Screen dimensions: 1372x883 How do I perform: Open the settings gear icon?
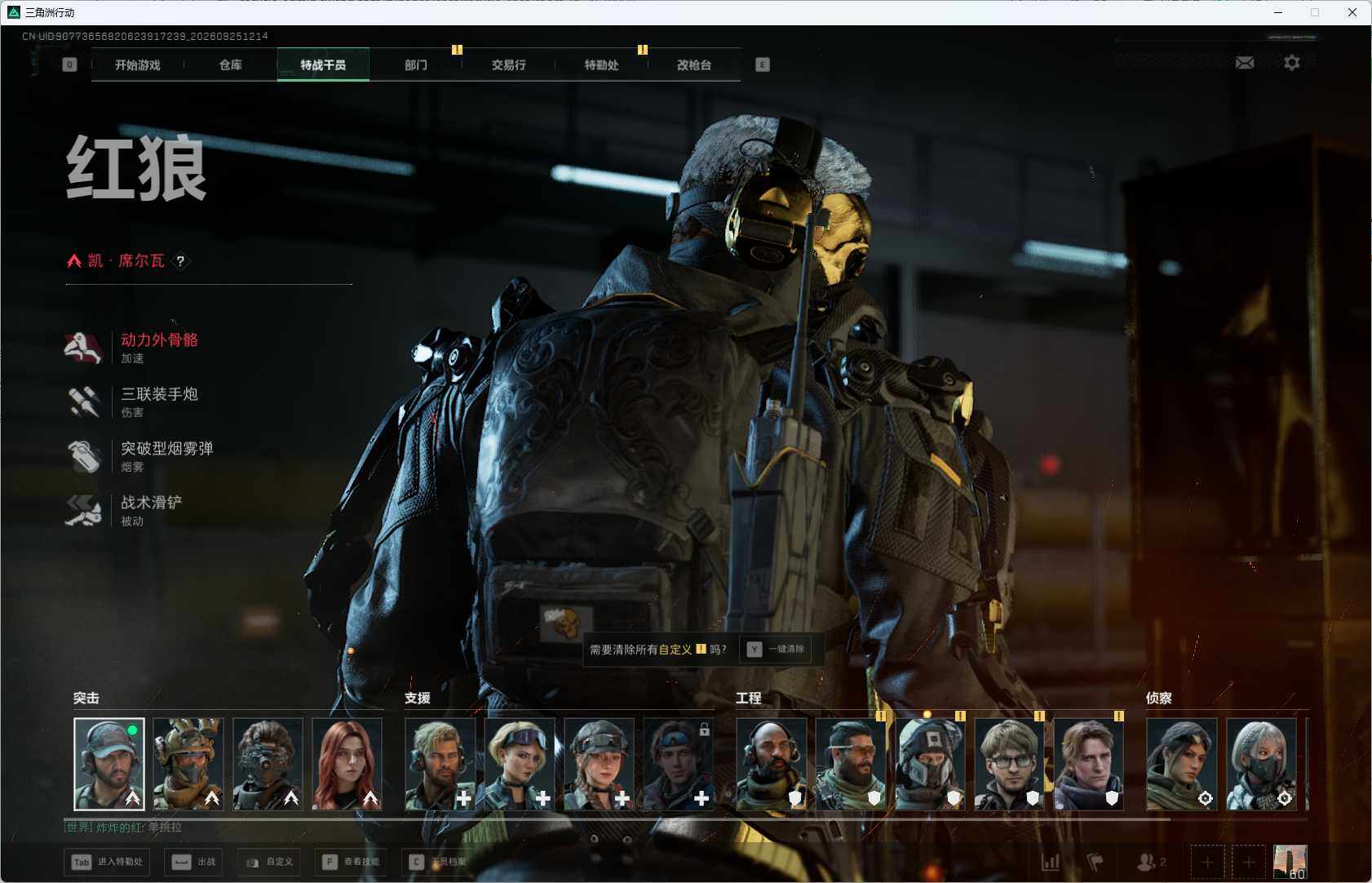[x=1292, y=63]
